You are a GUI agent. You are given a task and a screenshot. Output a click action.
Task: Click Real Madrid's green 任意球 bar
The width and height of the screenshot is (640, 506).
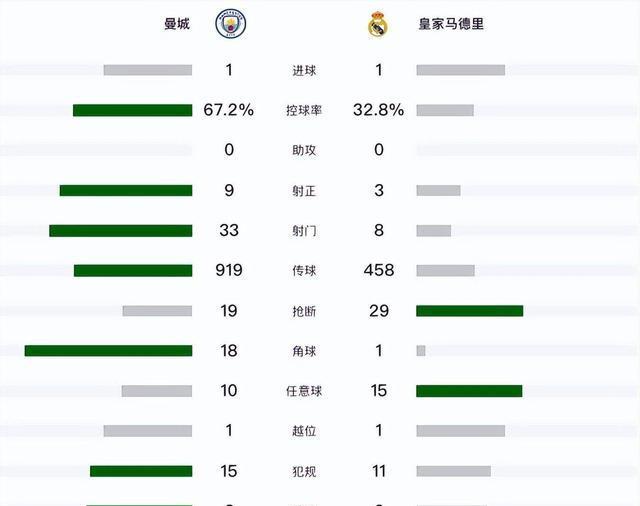469,391
